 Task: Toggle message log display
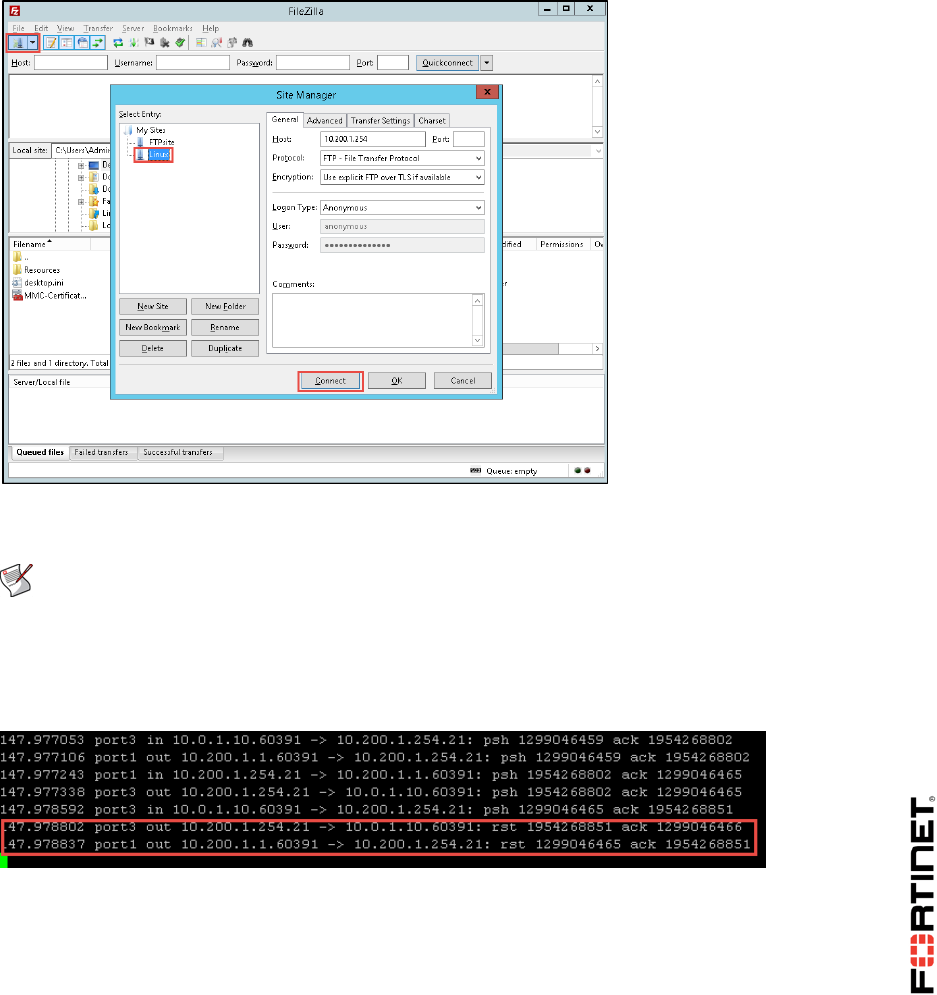51,43
